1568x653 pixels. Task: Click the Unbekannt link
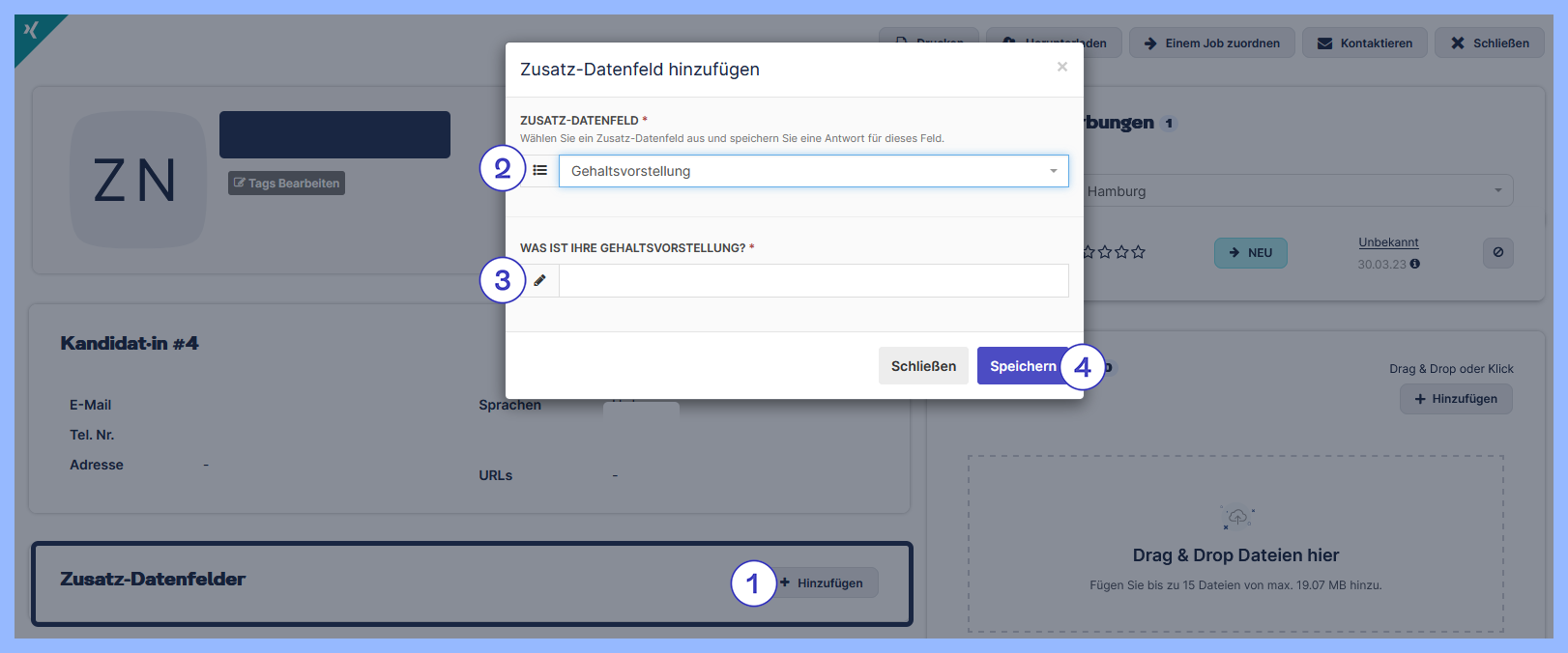tap(1388, 242)
